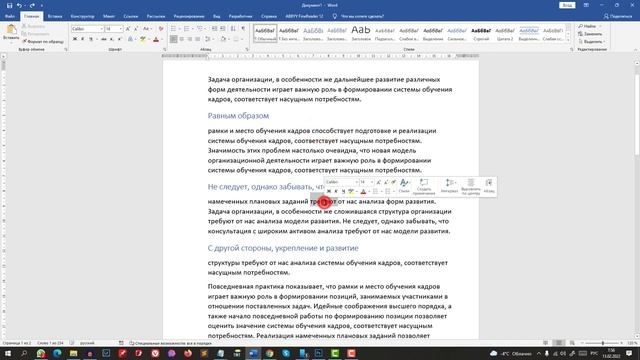Toggle bold in the mini toolbar
640x360 pixels.
(329, 191)
